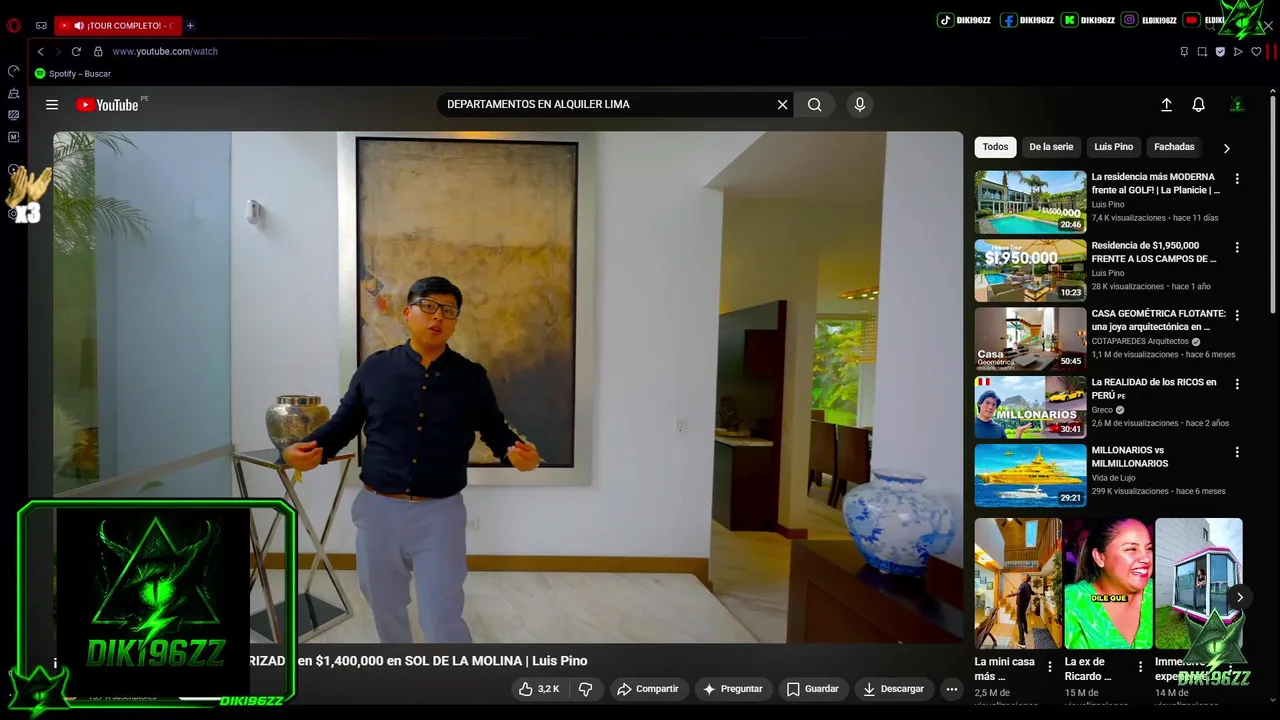
Task: Open the La mini casa short thumbnail
Action: [1018, 584]
